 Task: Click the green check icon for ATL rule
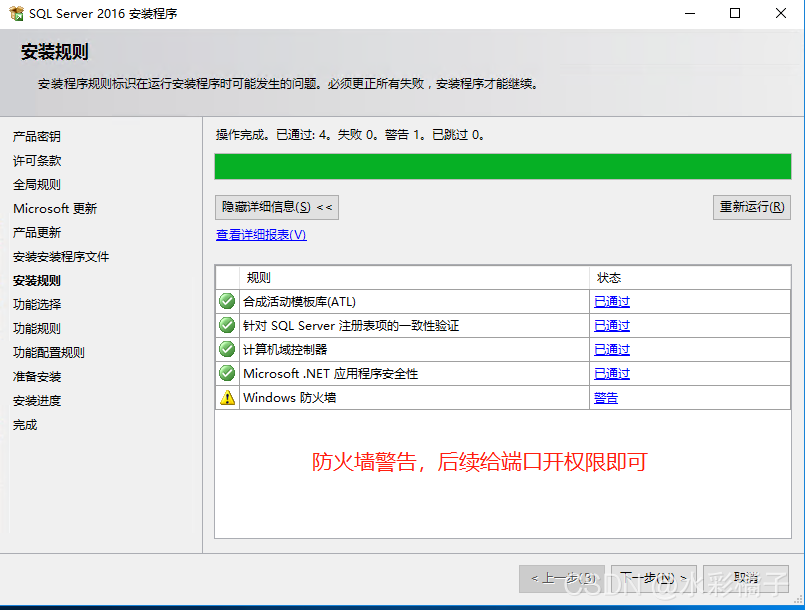tap(227, 301)
